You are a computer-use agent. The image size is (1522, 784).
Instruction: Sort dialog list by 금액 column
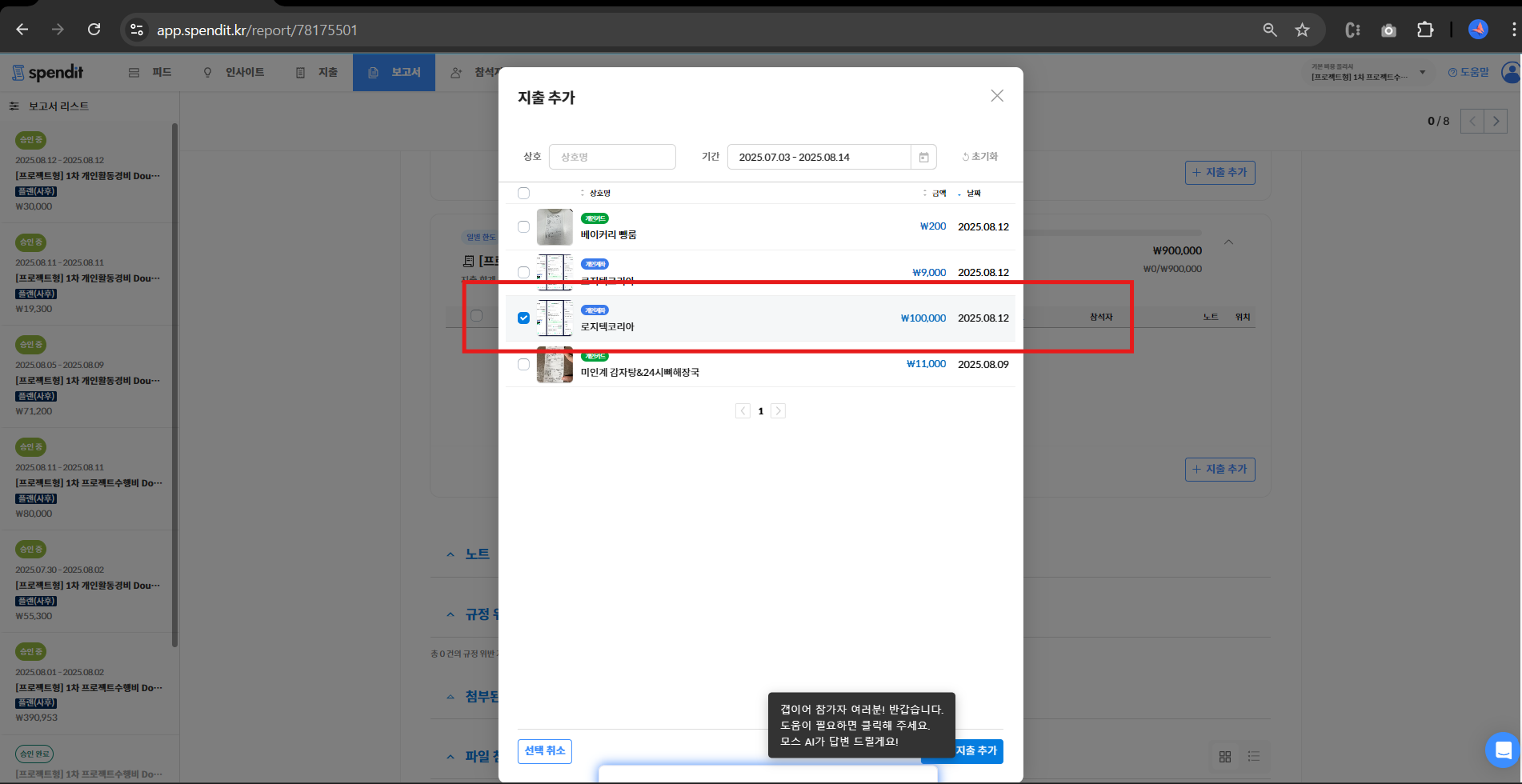click(x=935, y=193)
